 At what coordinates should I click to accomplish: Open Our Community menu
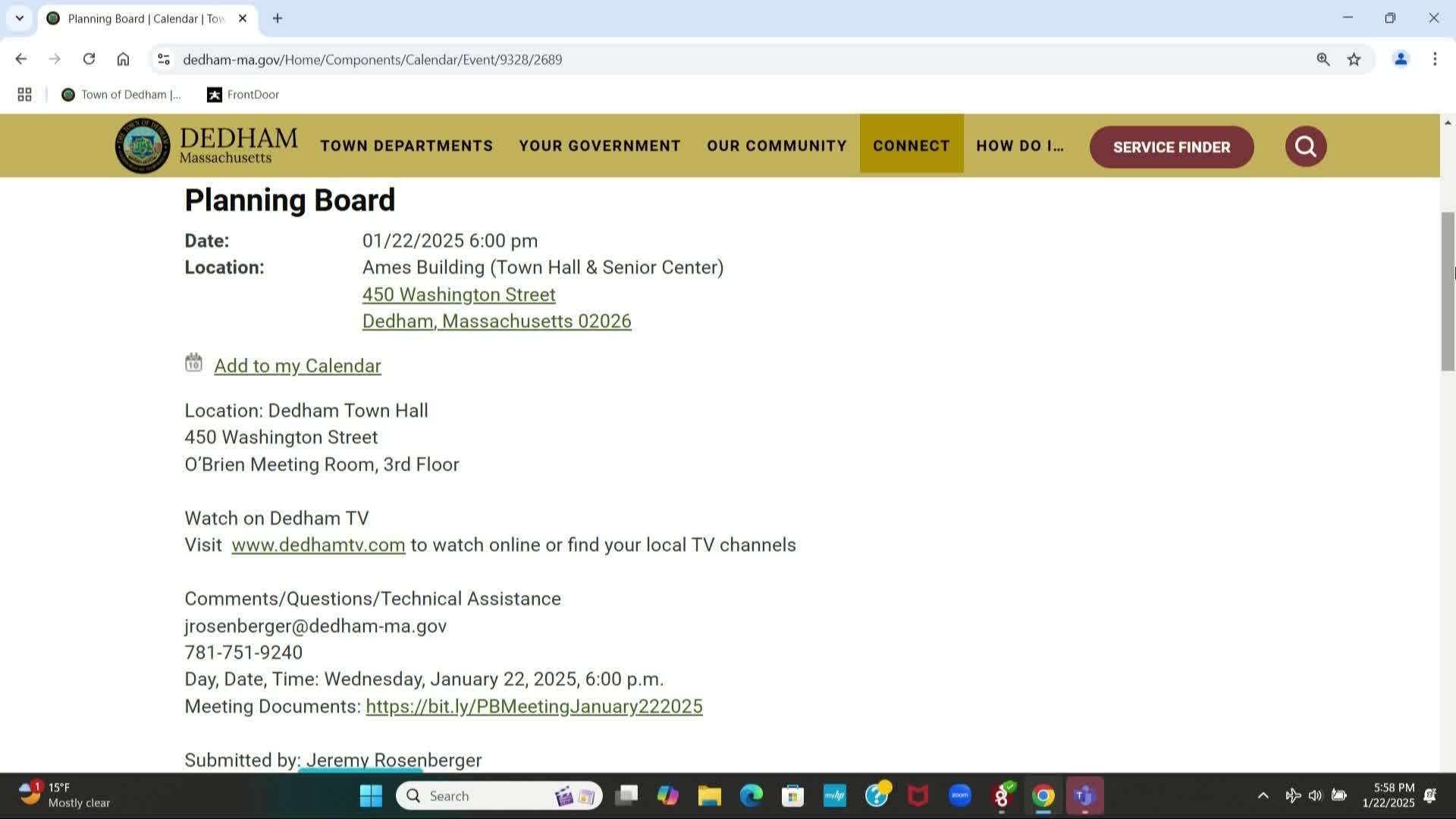(x=777, y=146)
